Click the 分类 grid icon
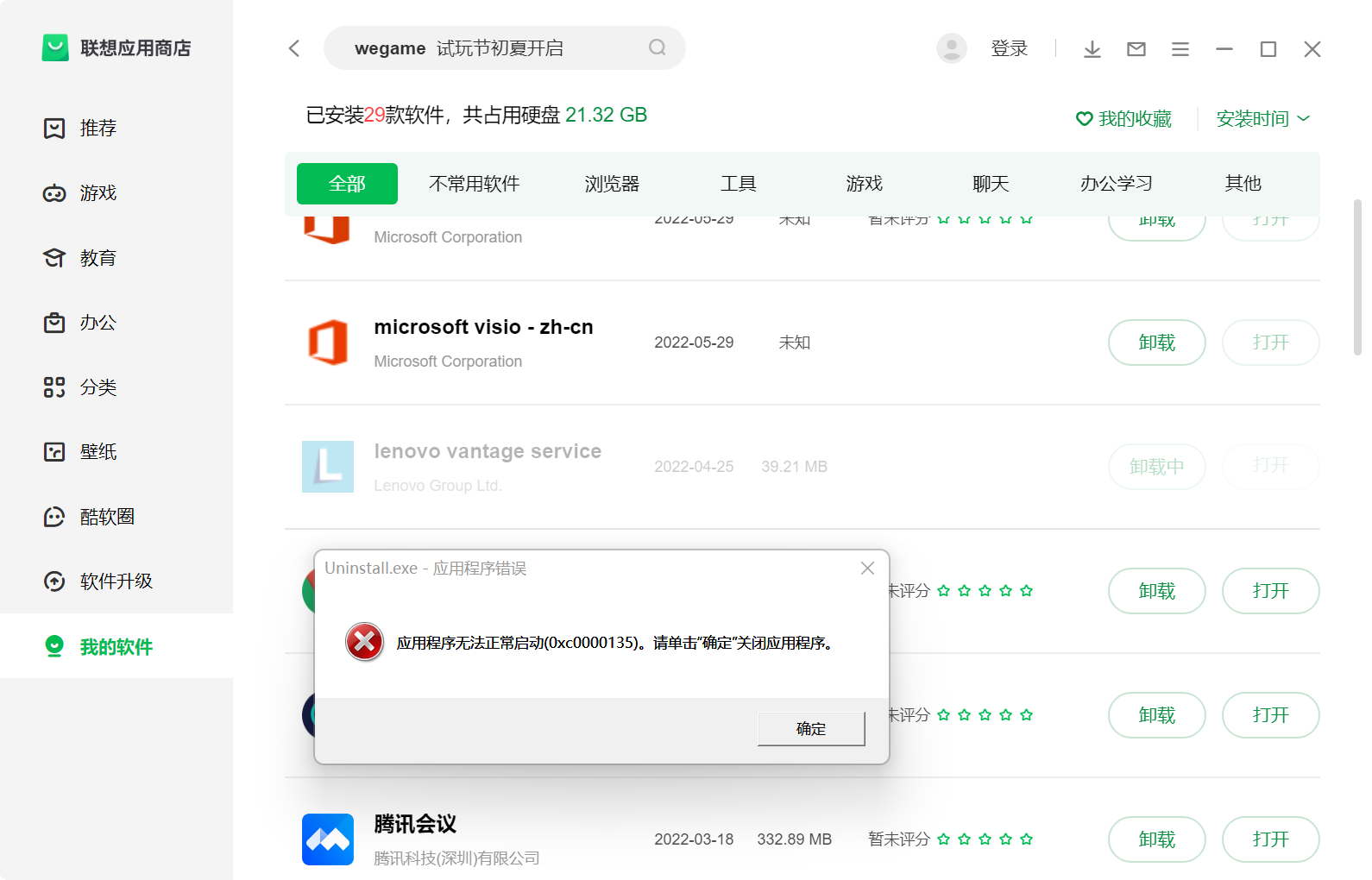This screenshot has height=880, width=1372. tap(54, 387)
